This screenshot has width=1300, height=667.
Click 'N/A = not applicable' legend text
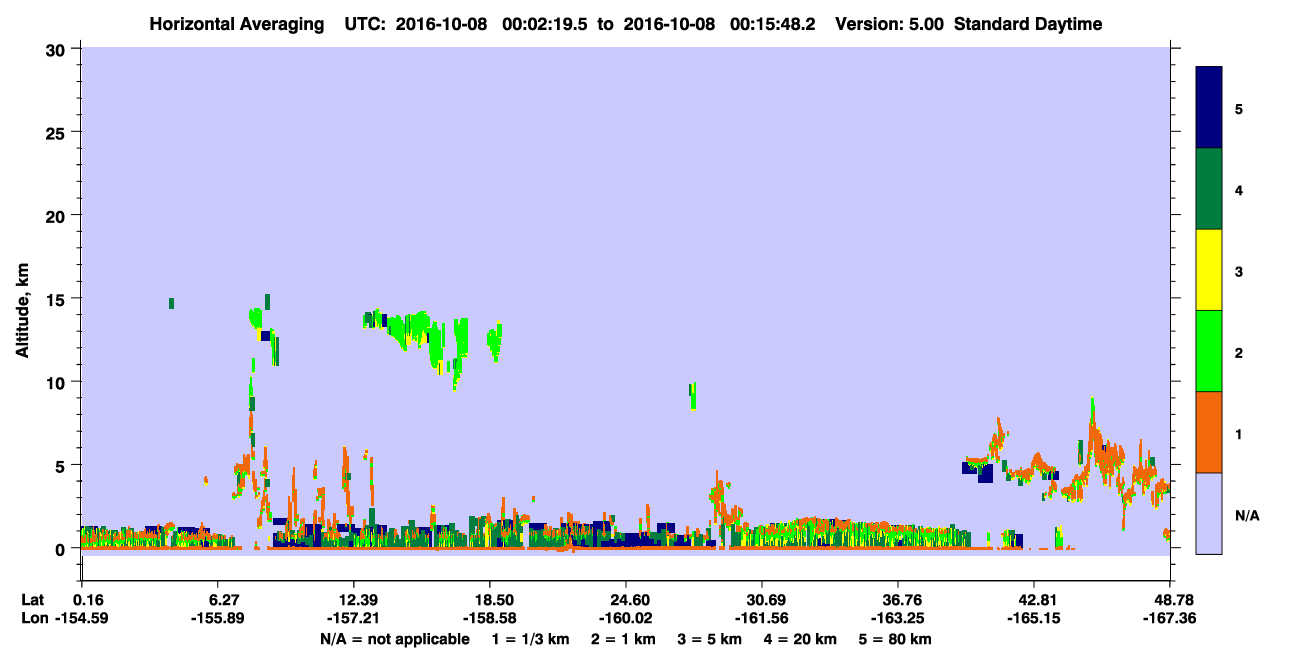click(x=394, y=638)
